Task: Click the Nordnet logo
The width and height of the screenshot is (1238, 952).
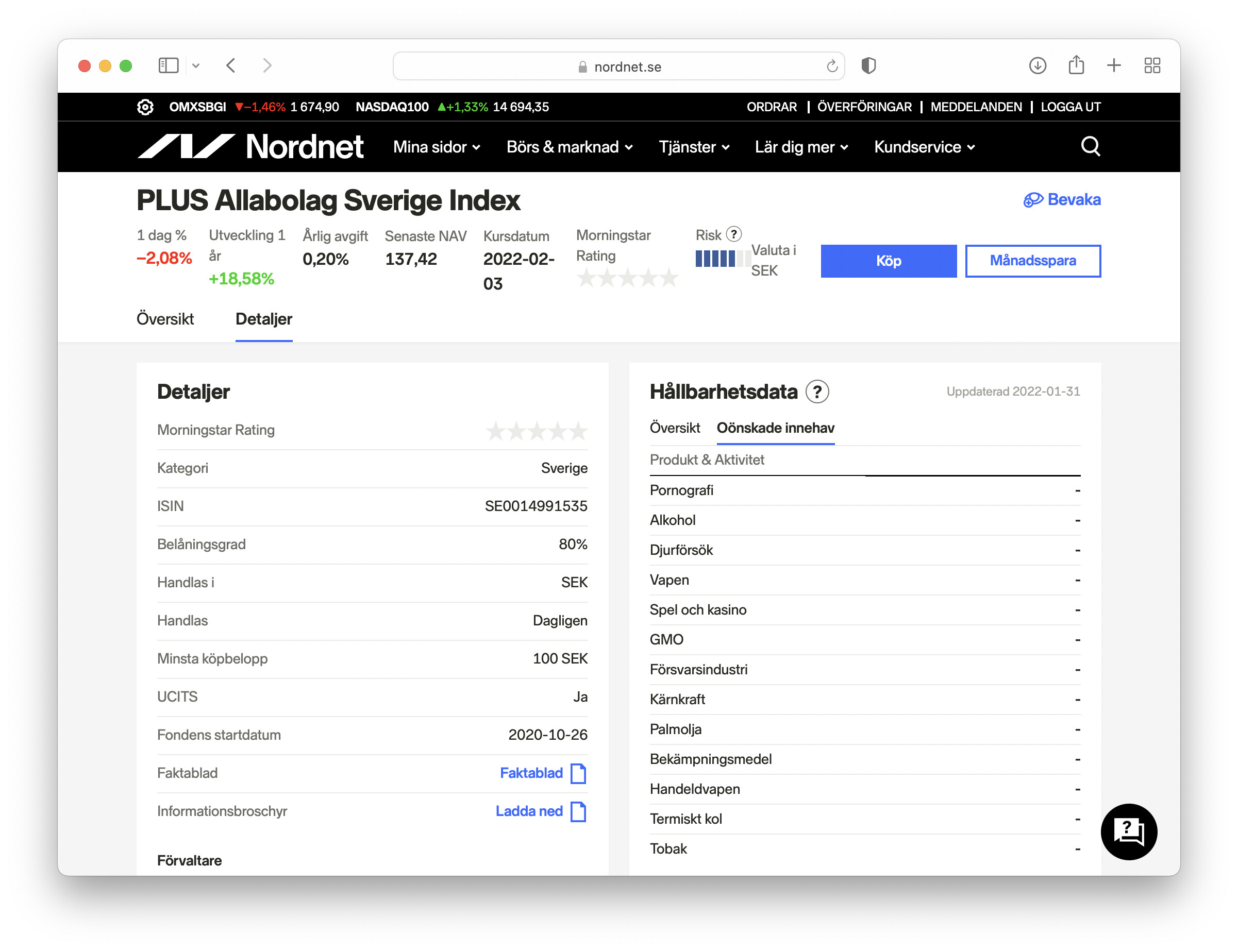Action: pos(250,147)
